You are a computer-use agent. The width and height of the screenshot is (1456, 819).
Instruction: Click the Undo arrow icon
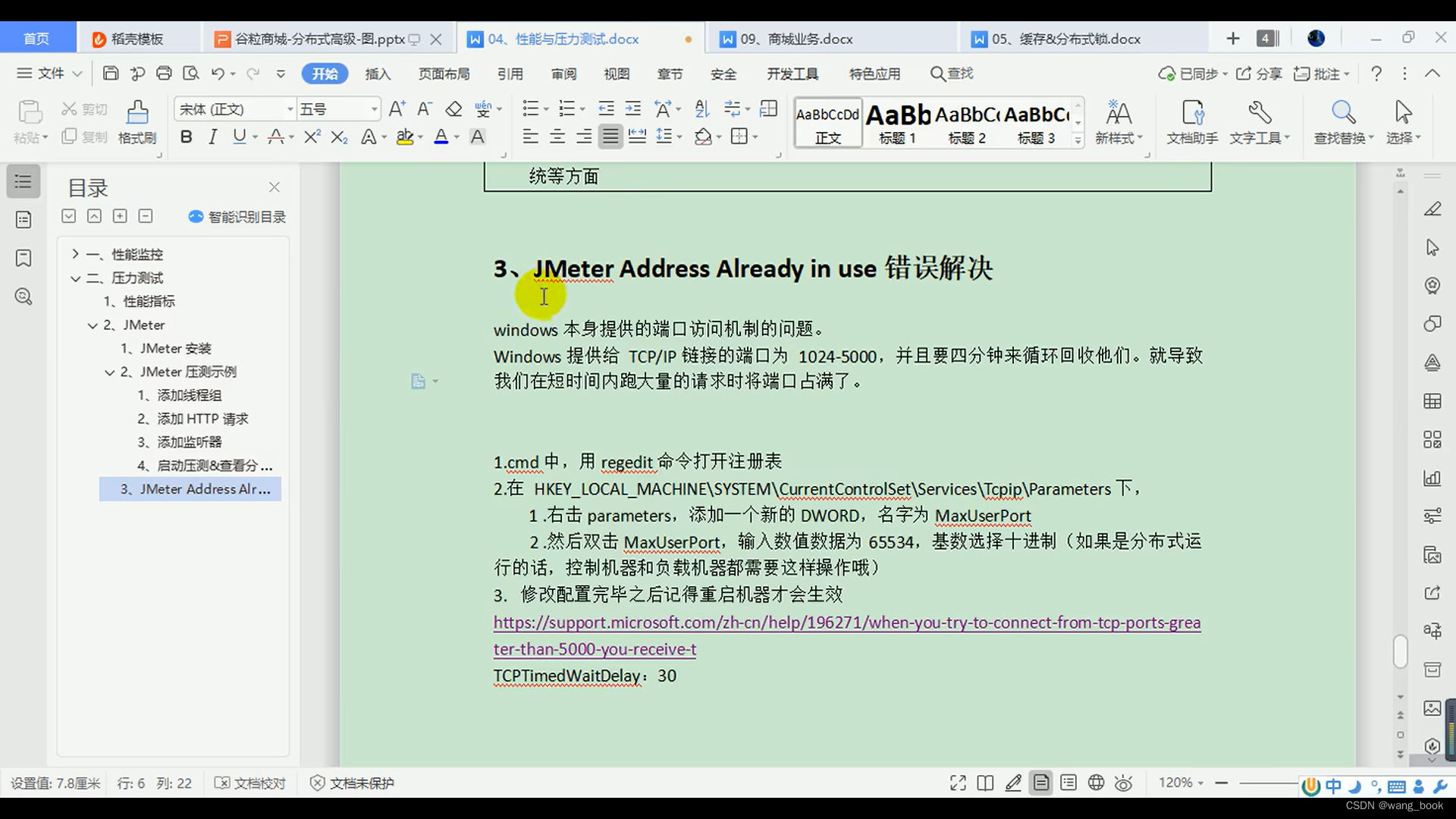[218, 74]
